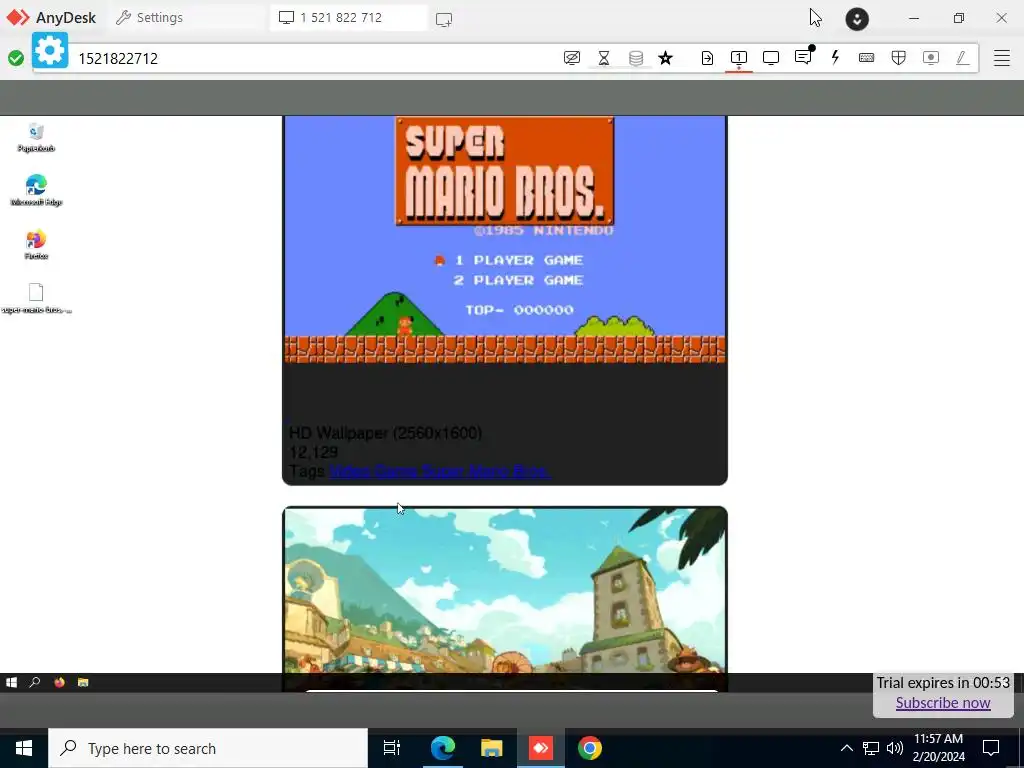
Task: Open local Windows Start menu
Action: [x=24, y=748]
